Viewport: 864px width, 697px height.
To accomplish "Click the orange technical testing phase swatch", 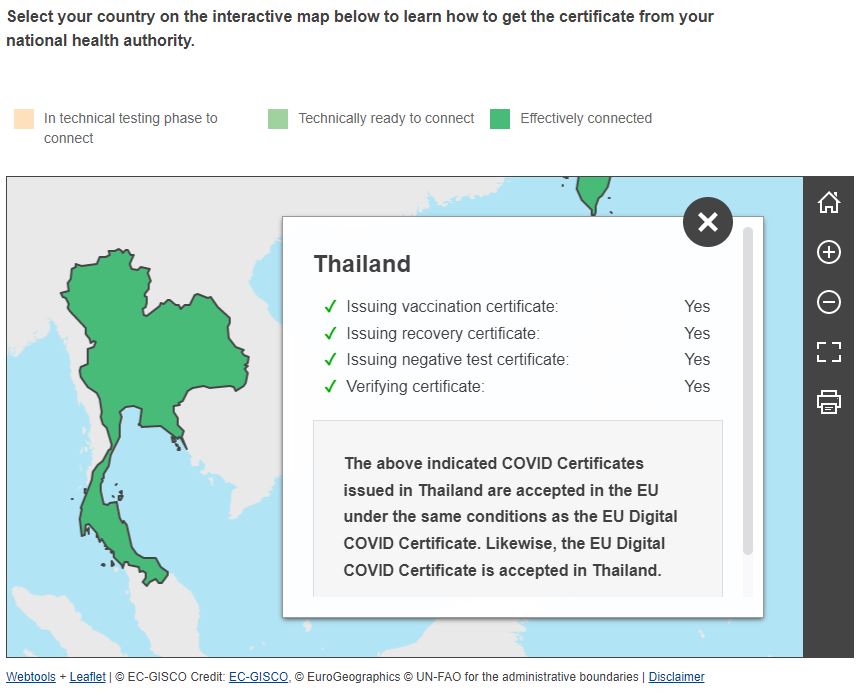I will (x=24, y=119).
